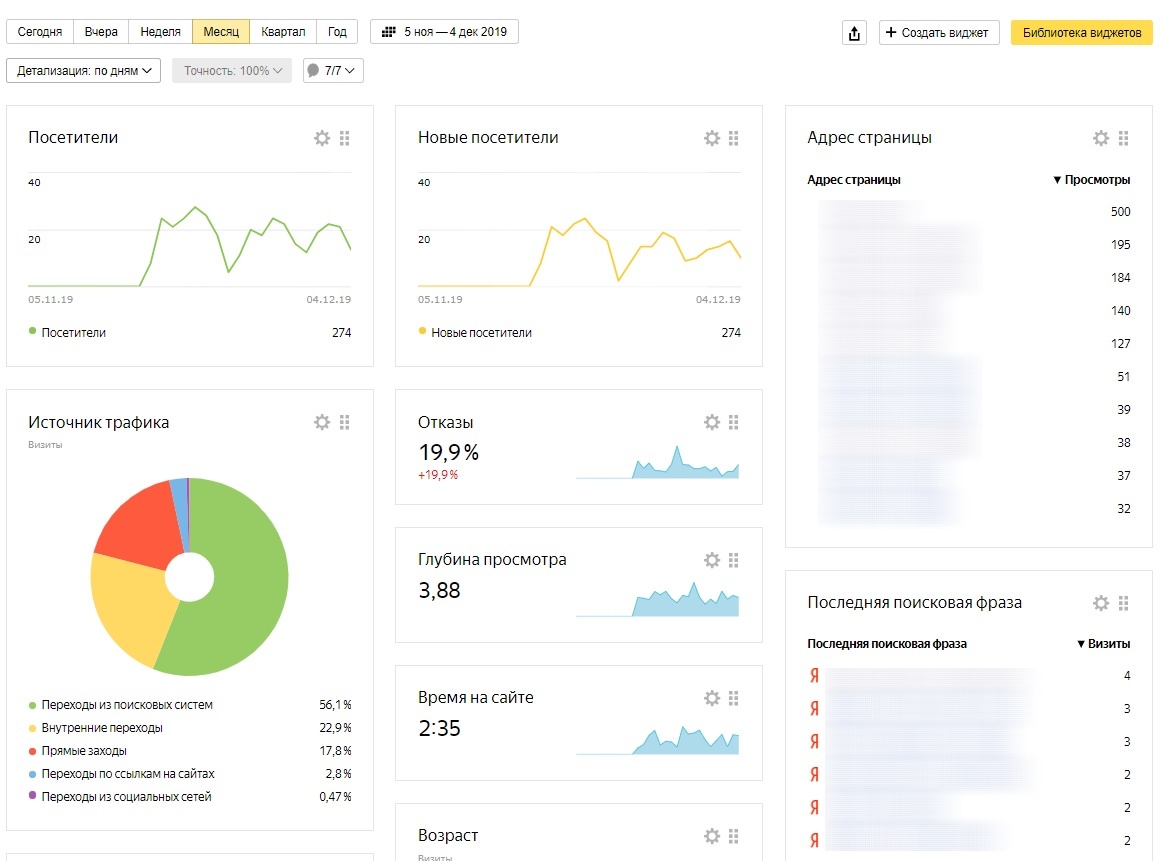
Task: Select the Сегодня period tab
Action: [x=40, y=32]
